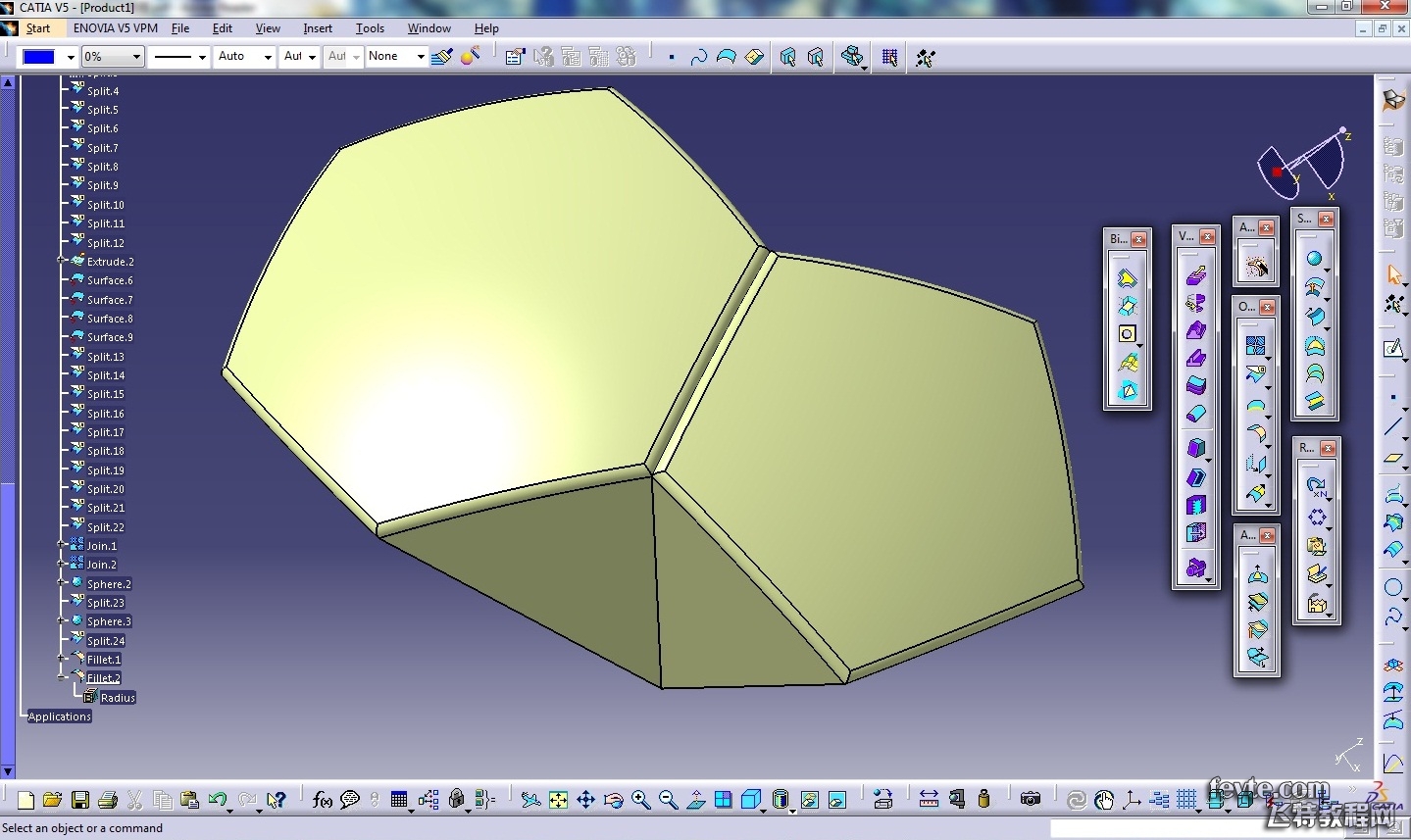Open the line thickness Auto dropdown
This screenshot has height=840, width=1411.
tap(268, 57)
